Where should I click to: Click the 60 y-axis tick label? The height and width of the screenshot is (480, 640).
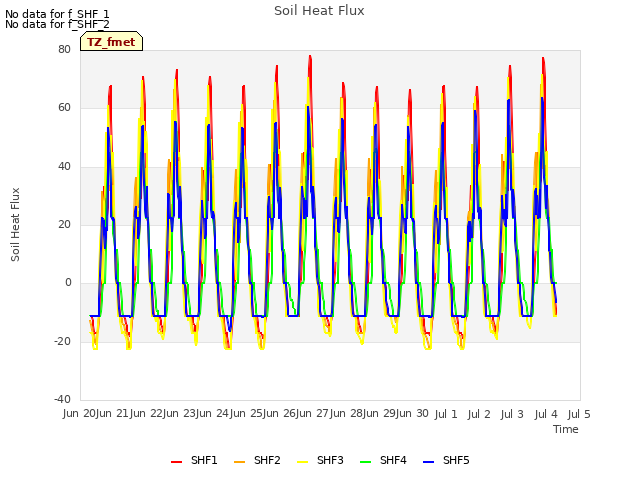(x=64, y=108)
